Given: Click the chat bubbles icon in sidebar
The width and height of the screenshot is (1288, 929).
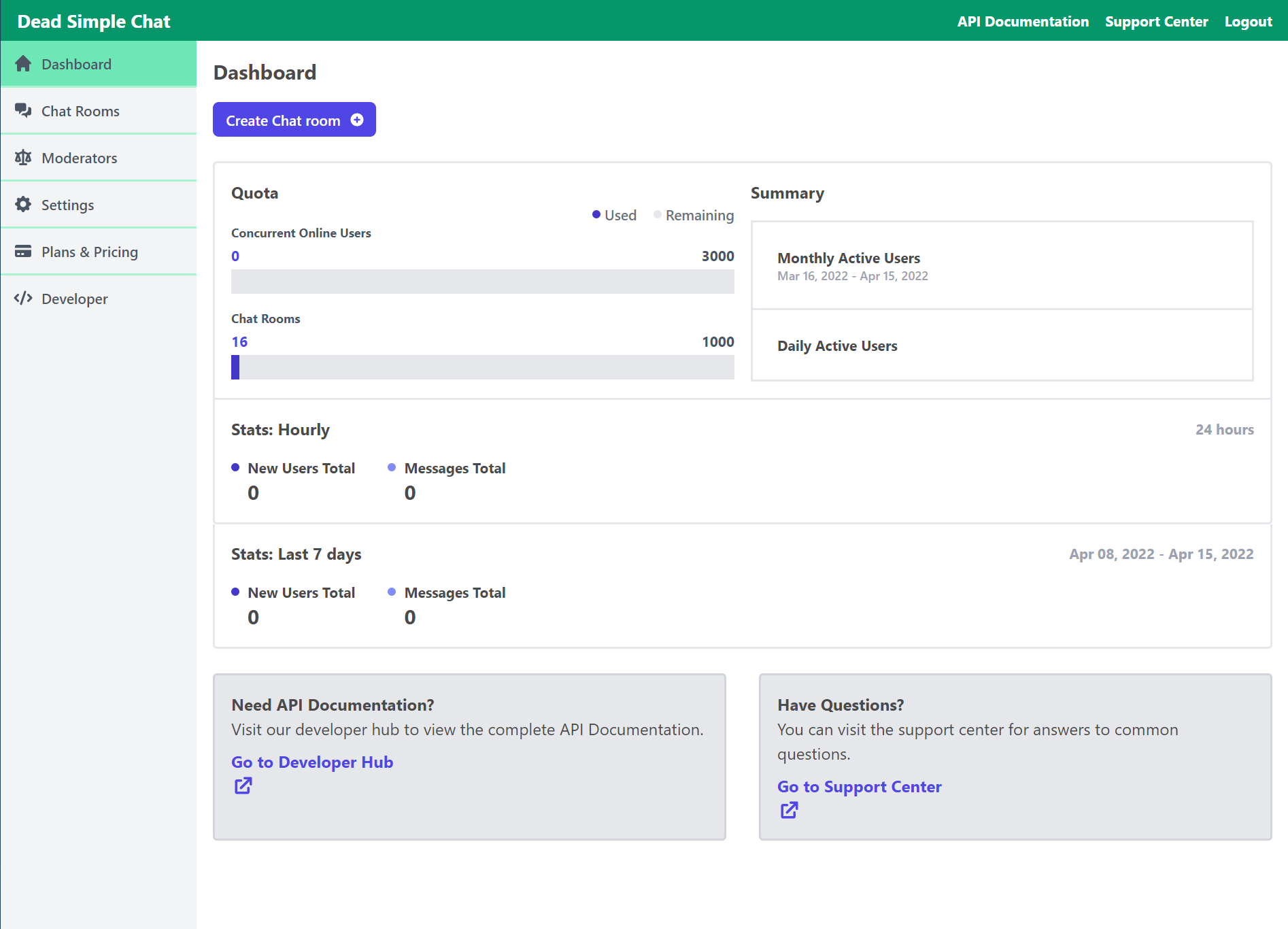Looking at the screenshot, I should click(23, 110).
